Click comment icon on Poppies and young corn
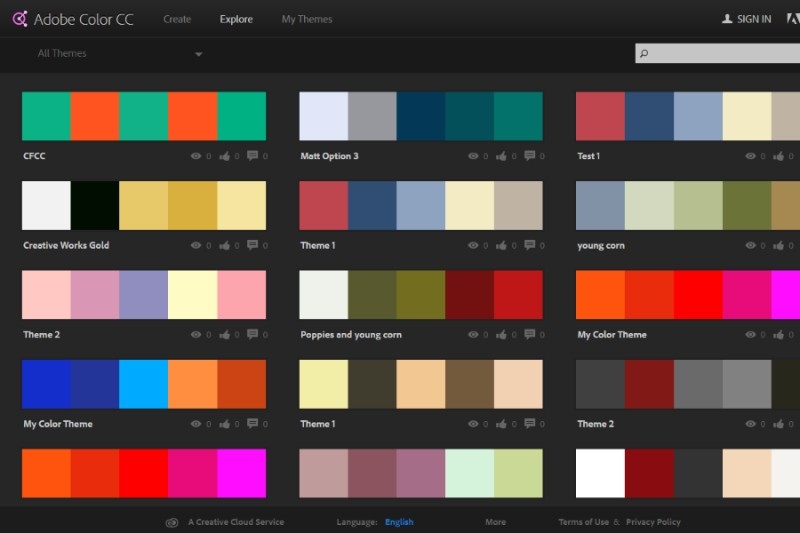This screenshot has width=800, height=533. 529,335
